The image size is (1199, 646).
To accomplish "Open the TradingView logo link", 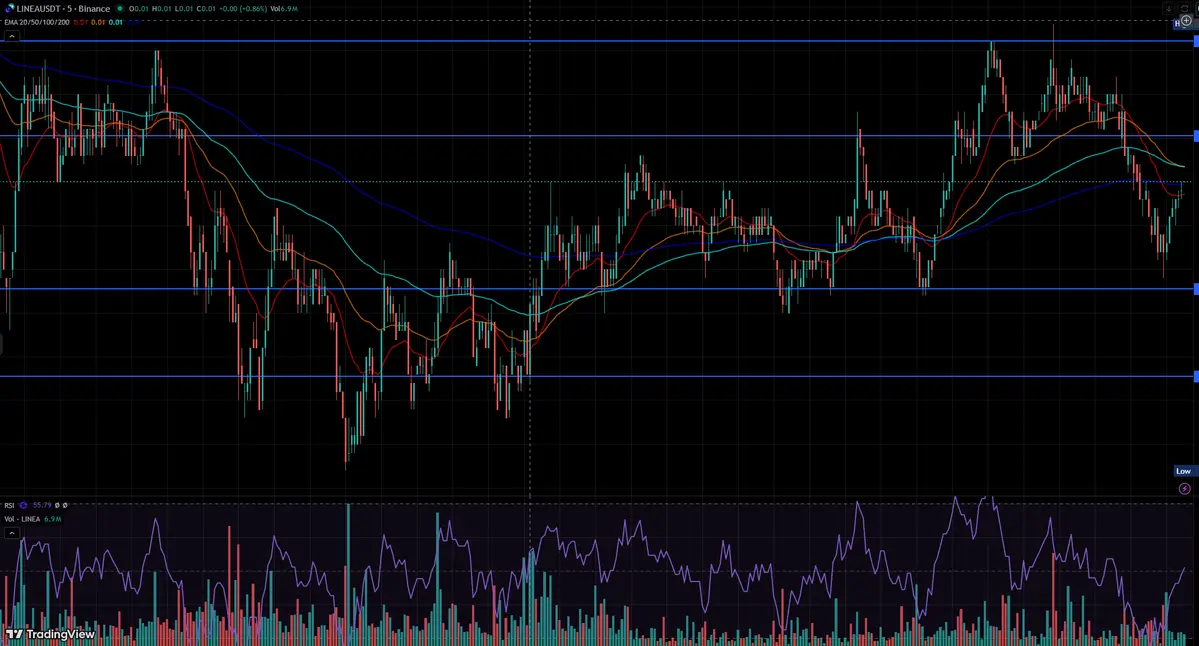I will click(50, 635).
